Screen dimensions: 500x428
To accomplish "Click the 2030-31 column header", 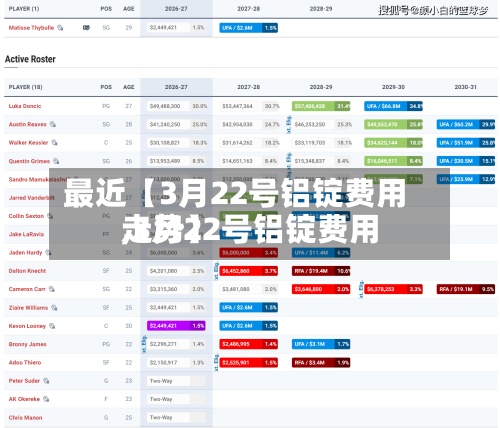I will tap(466, 87).
